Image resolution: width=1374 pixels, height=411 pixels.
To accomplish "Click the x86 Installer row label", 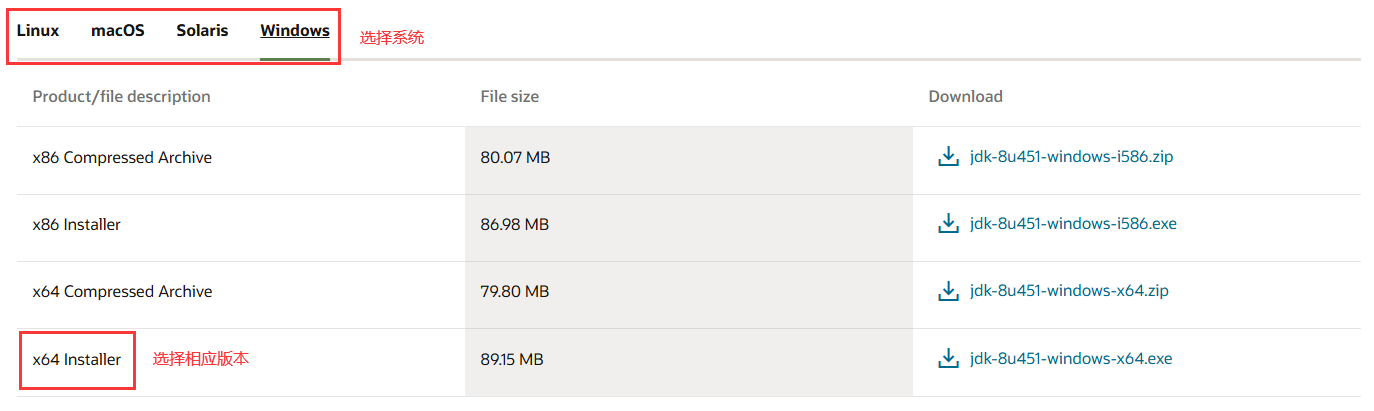I will [x=77, y=225].
